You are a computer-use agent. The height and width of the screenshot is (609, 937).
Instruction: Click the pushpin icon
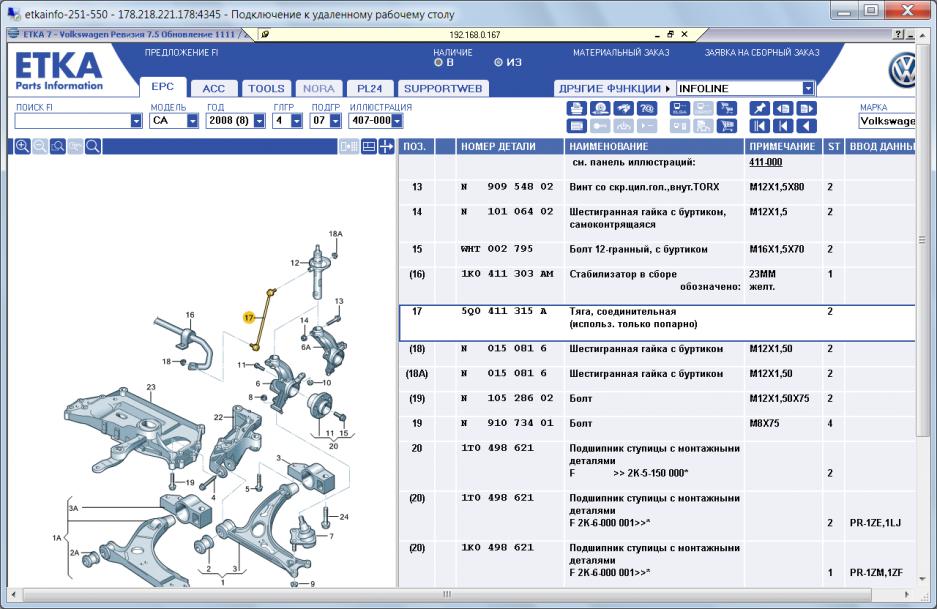pyautogui.click(x=760, y=108)
